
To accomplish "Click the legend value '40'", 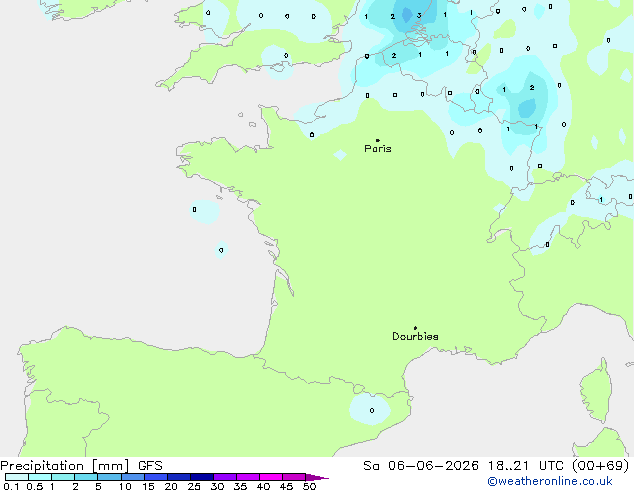I will point(263,486).
